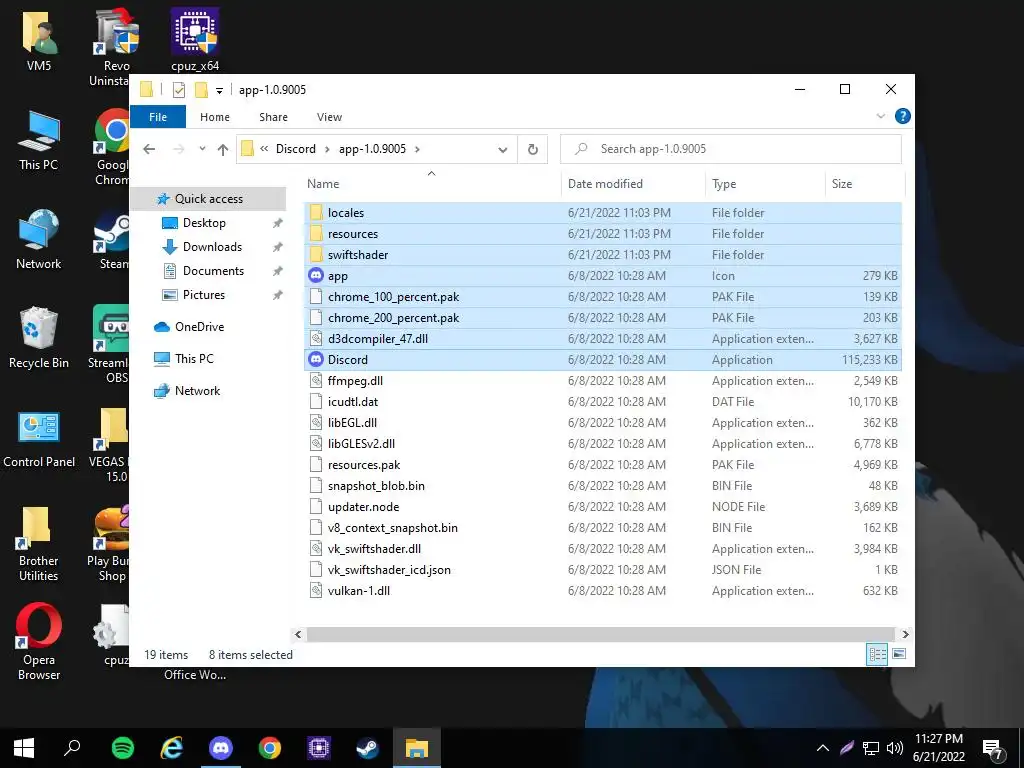Select the app icon file

[316, 275]
